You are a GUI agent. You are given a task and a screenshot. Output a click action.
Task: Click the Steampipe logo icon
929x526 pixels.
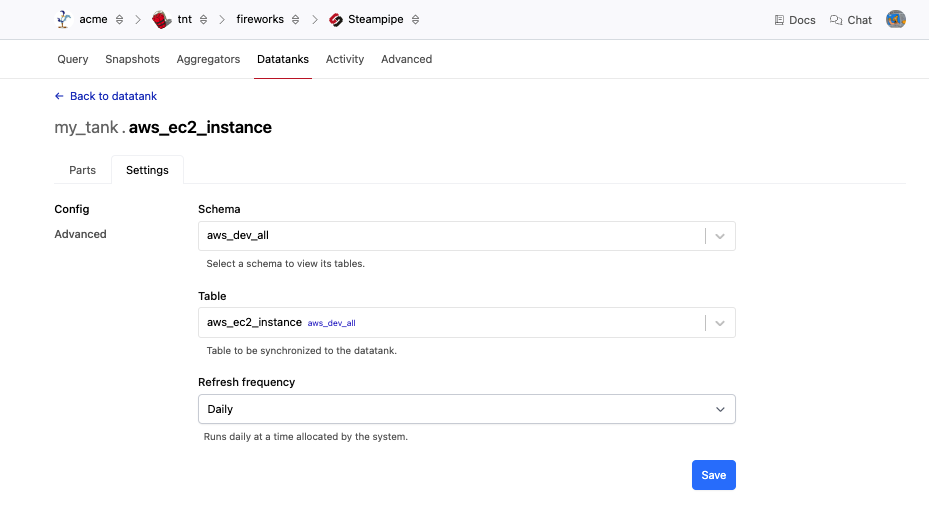(x=336, y=19)
